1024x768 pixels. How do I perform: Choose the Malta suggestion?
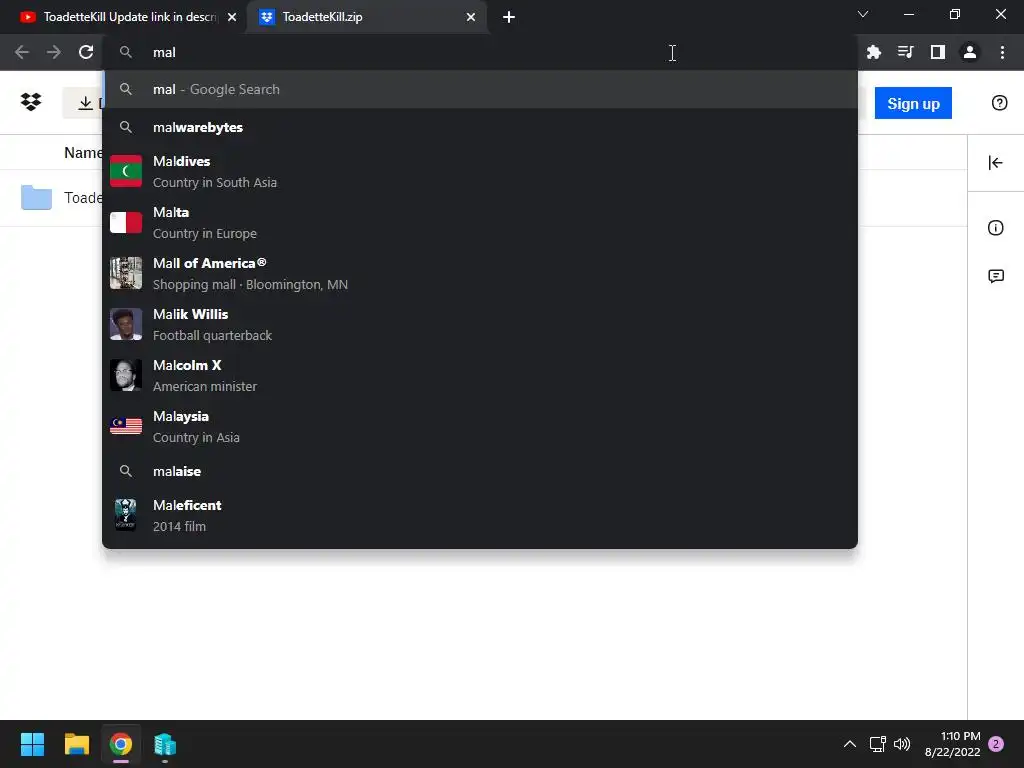(x=480, y=222)
